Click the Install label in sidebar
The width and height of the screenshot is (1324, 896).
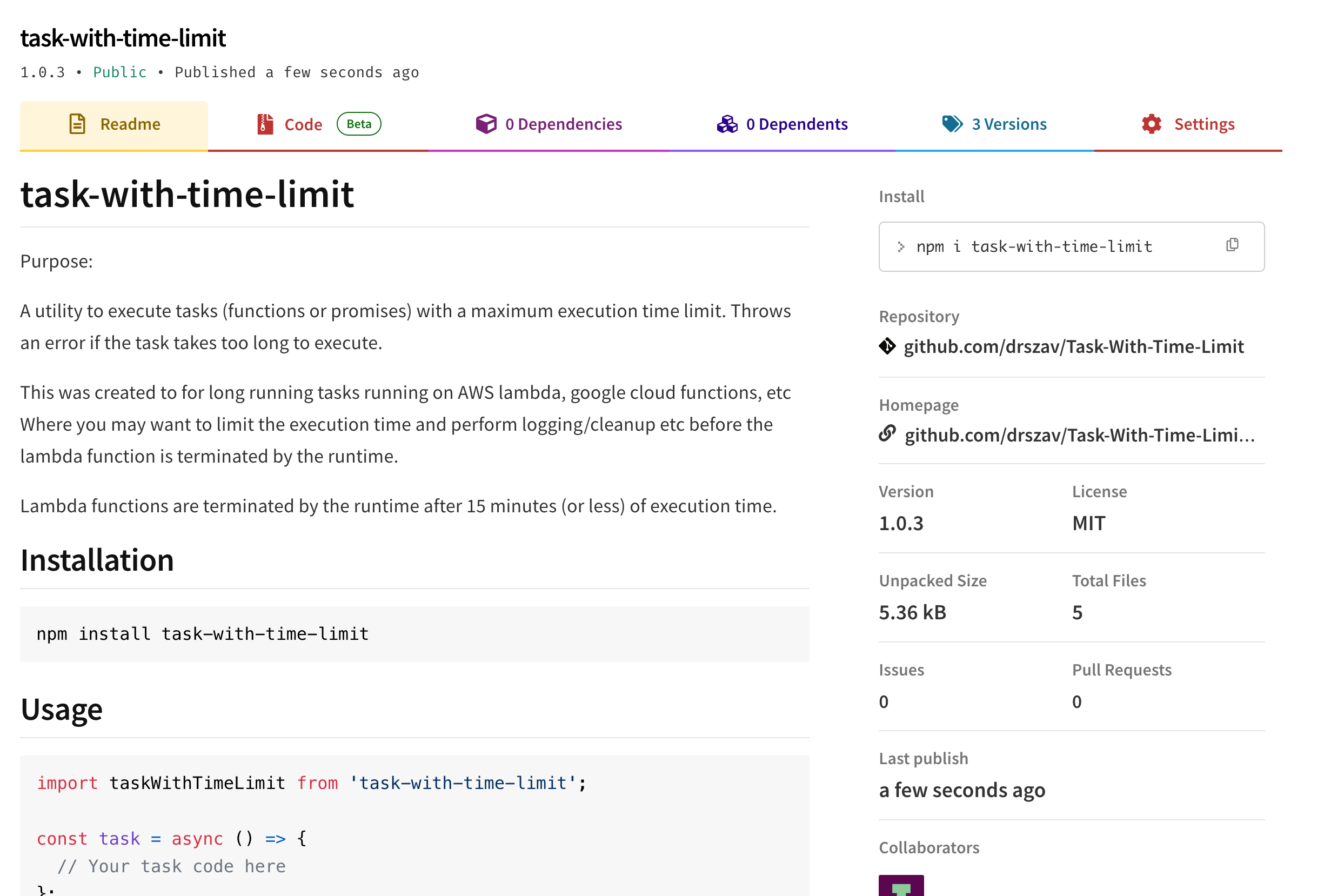pyautogui.click(x=901, y=197)
